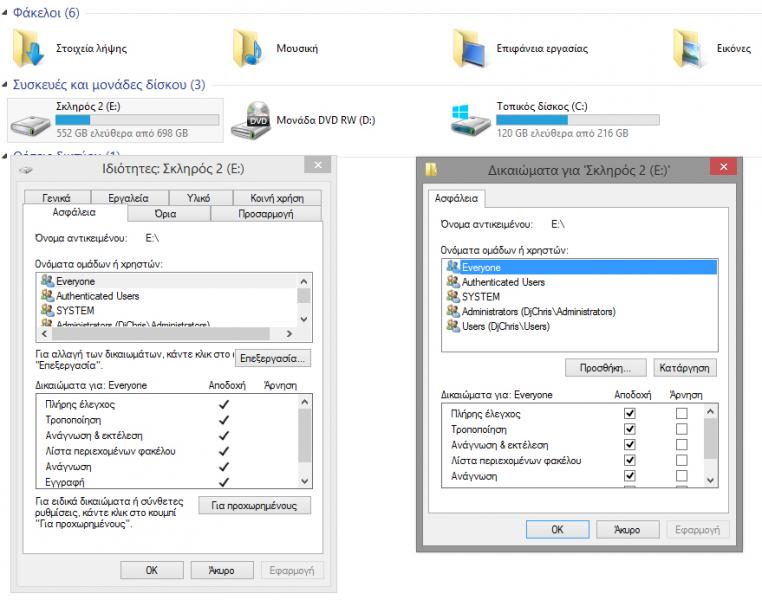The image size is (762, 600).
Task: Click the E: drive free space bar
Action: pyautogui.click(x=137, y=120)
